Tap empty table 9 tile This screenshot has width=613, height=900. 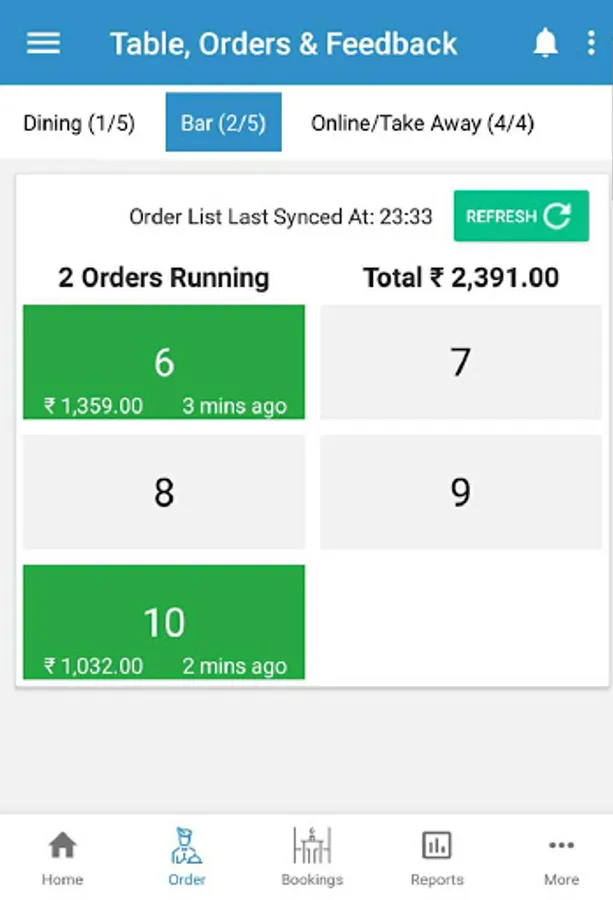coord(460,492)
